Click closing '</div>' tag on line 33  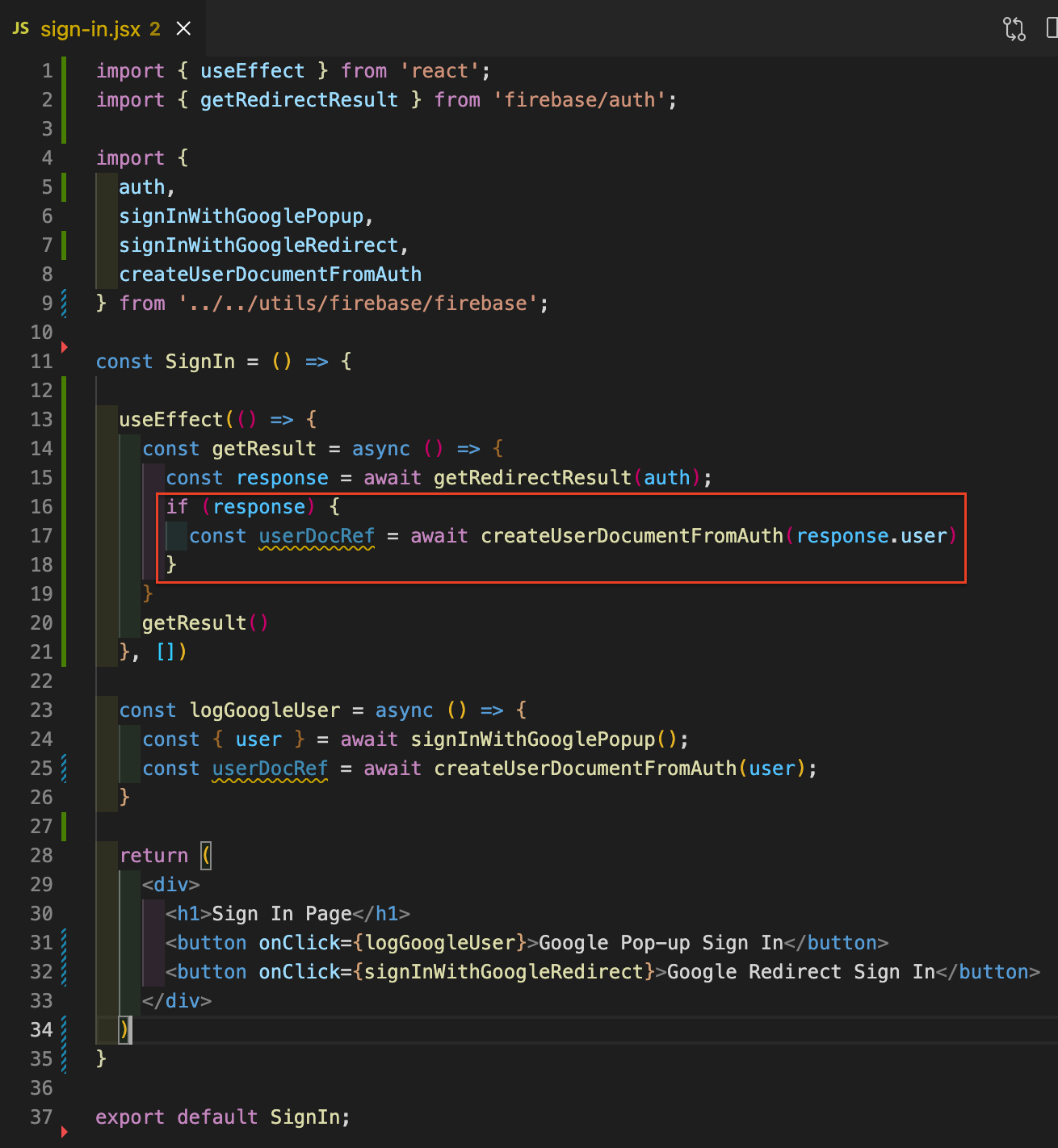click(x=177, y=1001)
